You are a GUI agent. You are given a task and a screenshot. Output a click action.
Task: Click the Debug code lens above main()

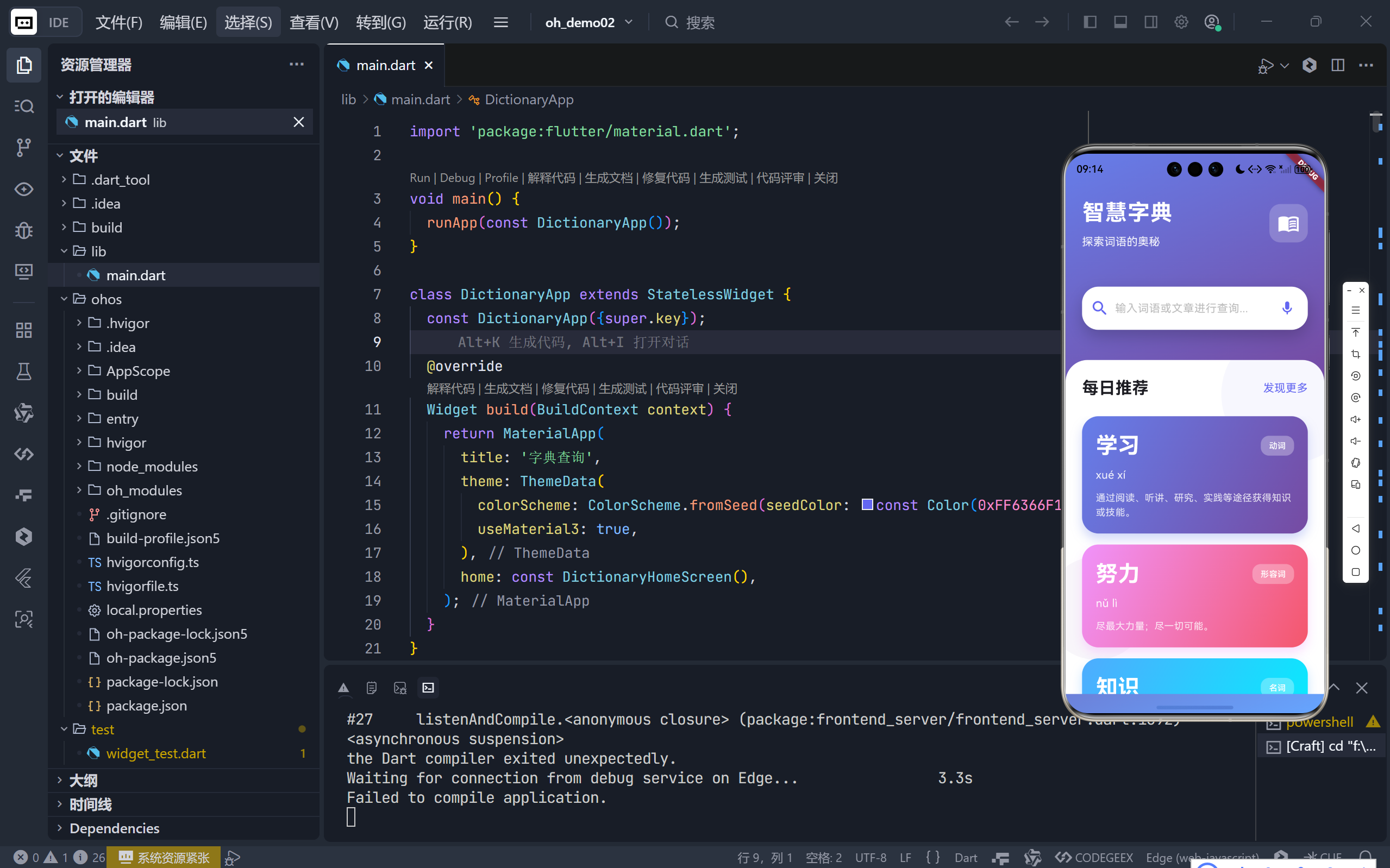457,178
